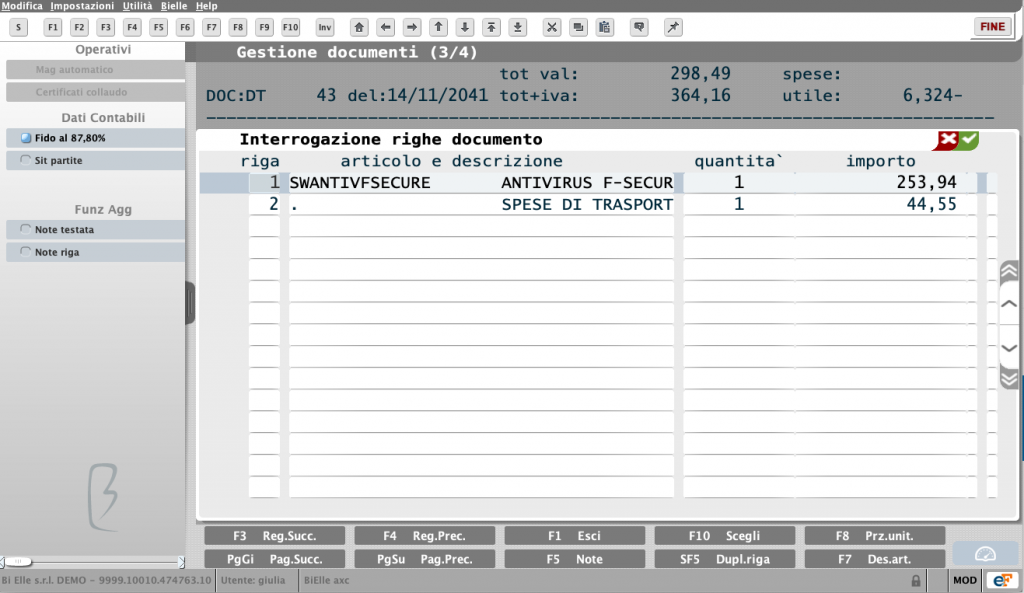Click the jump-to-bottom arrow icon
This screenshot has height=593, width=1024.
tap(518, 27)
